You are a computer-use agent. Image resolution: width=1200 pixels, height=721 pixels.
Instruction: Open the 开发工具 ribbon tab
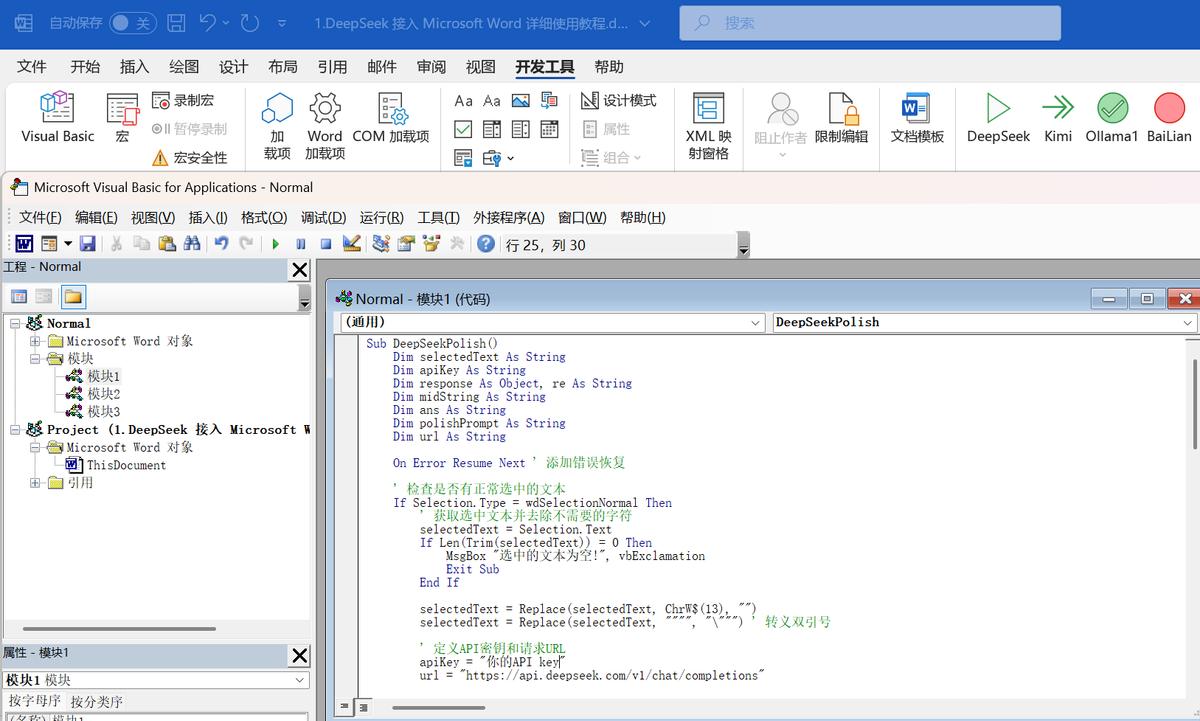point(545,67)
